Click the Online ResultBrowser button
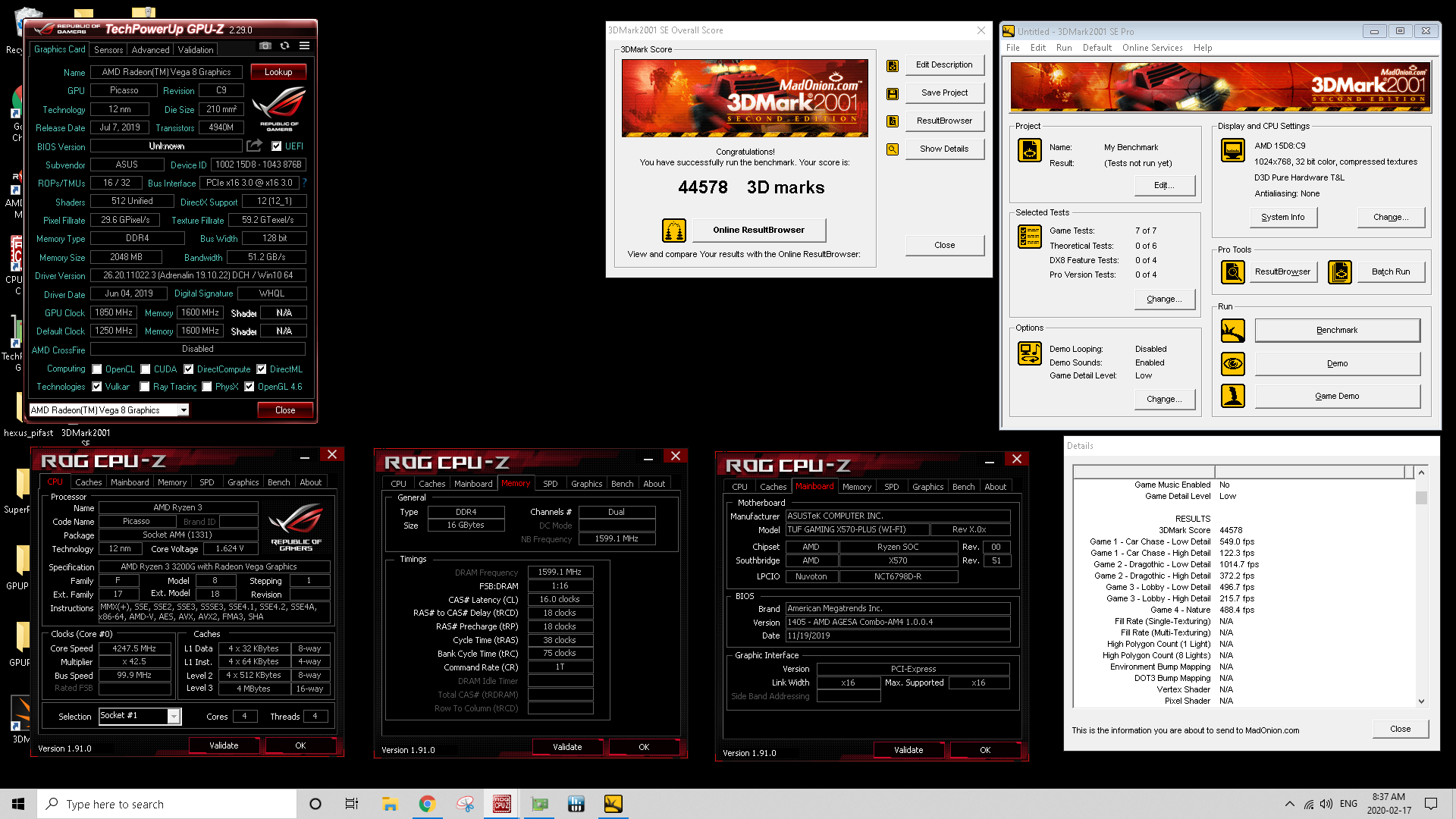The height and width of the screenshot is (819, 1456). click(758, 230)
